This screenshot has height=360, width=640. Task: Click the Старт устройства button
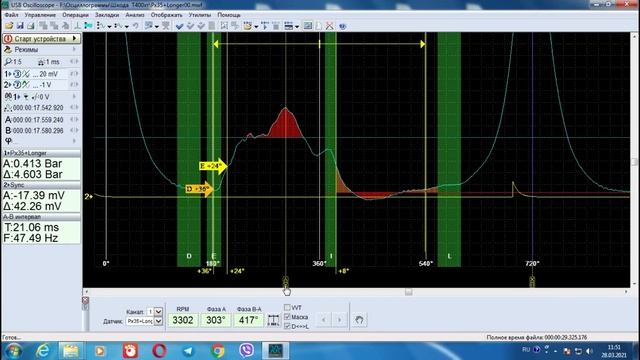tap(41, 38)
